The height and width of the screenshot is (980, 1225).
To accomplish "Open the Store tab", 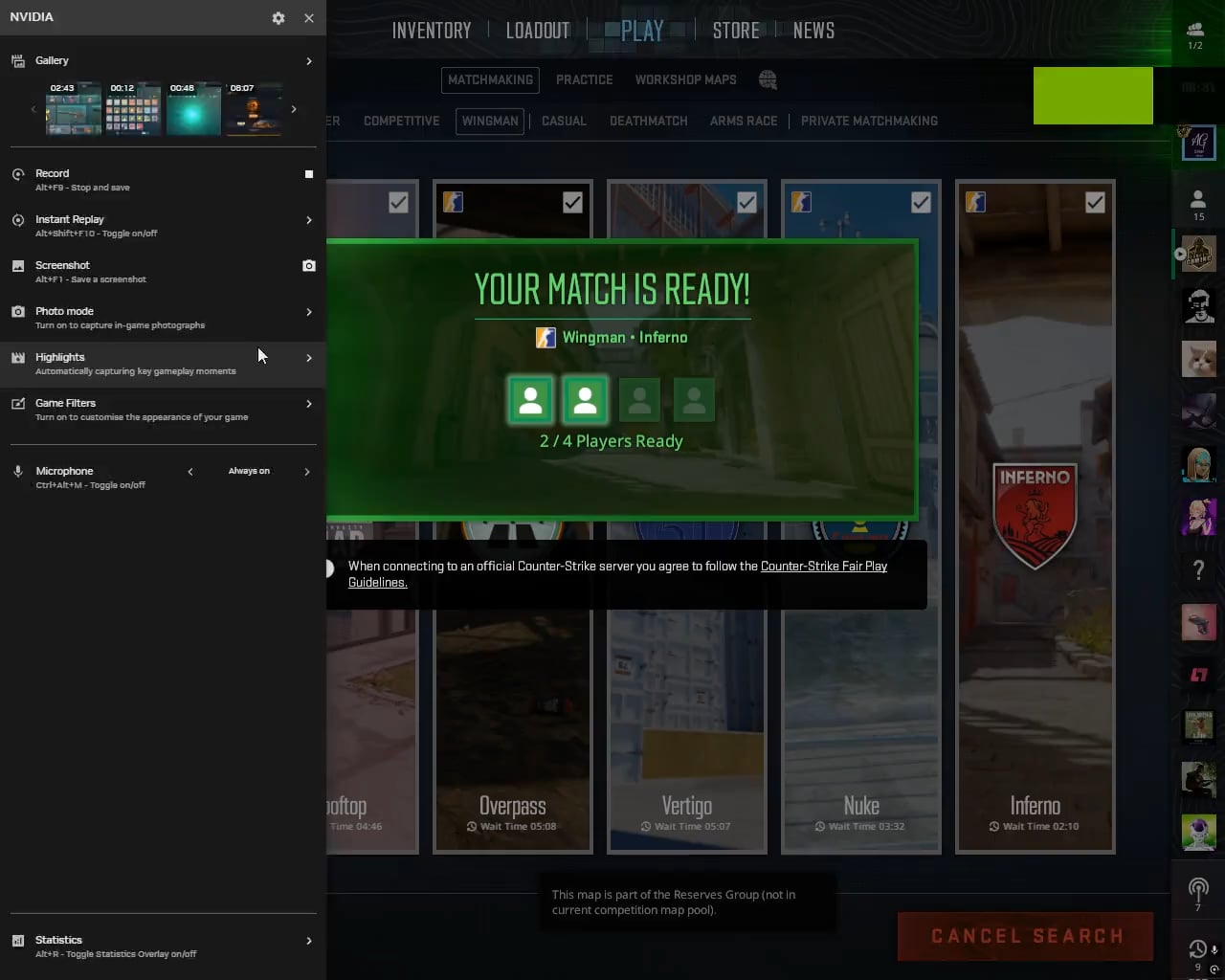I will point(736,31).
